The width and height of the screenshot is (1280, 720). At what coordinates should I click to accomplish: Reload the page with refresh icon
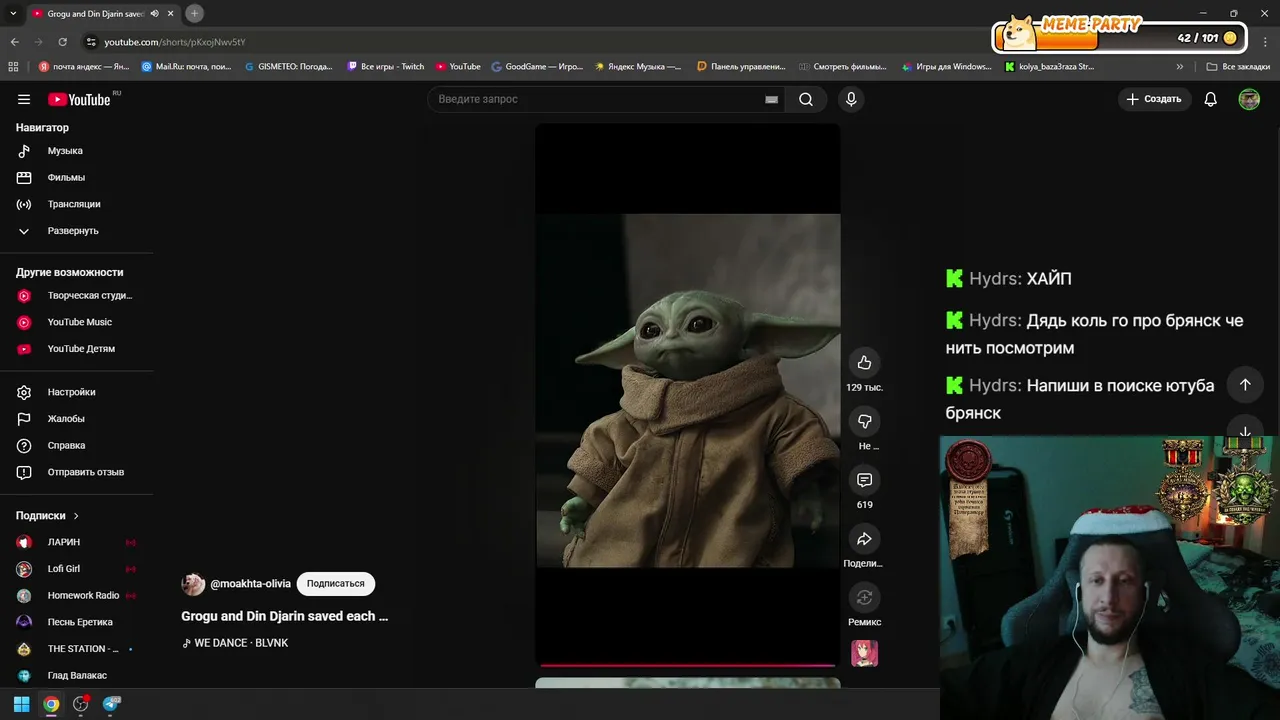pyautogui.click(x=62, y=42)
